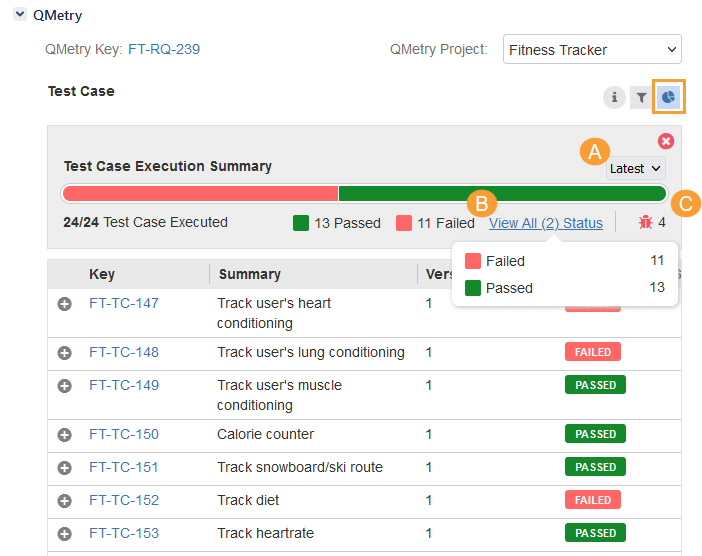Open the Latest execution dropdown
The height and width of the screenshot is (556, 702).
(x=635, y=168)
